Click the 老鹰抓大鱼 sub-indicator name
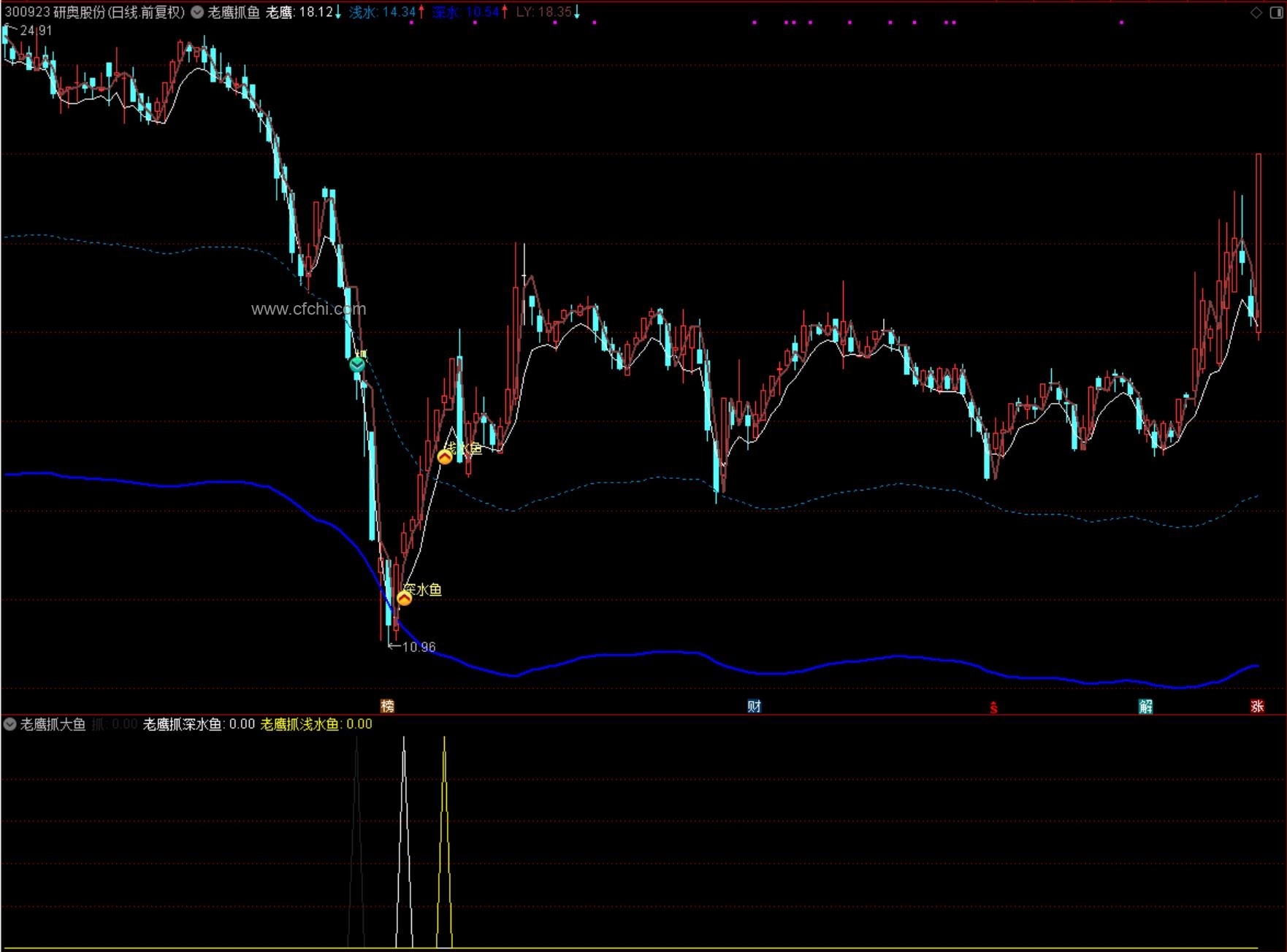Screen dimensions: 1287x952 click(x=53, y=724)
